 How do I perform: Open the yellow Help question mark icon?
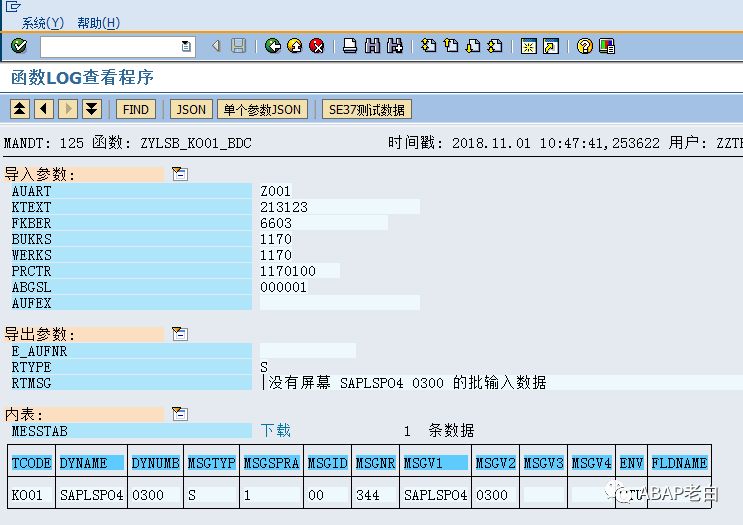click(585, 46)
